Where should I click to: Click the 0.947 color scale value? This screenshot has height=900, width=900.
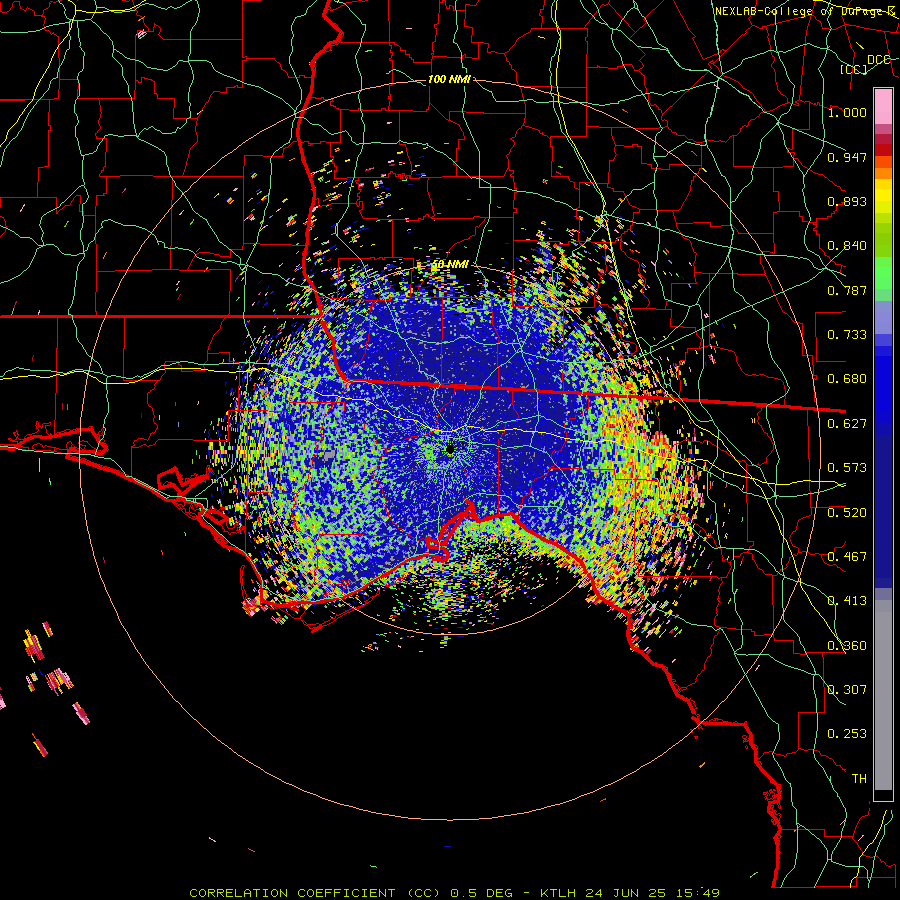point(847,157)
